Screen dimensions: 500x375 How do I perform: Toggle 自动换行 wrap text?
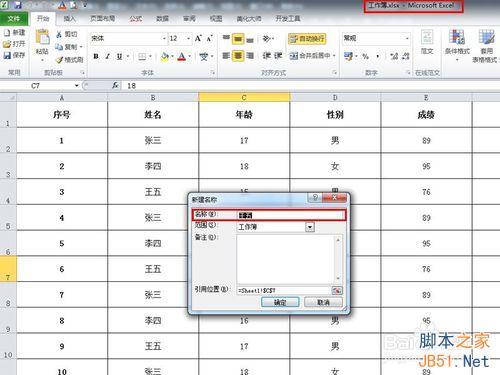(x=307, y=39)
